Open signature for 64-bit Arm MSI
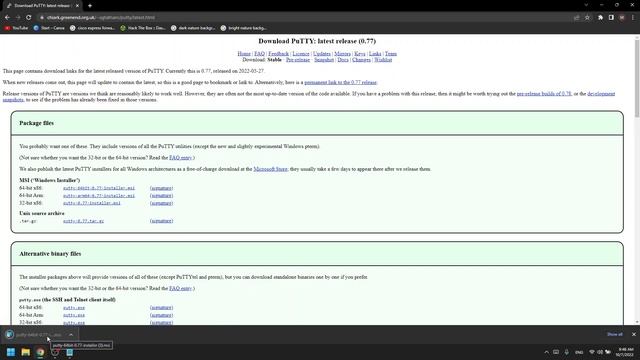 point(161,196)
